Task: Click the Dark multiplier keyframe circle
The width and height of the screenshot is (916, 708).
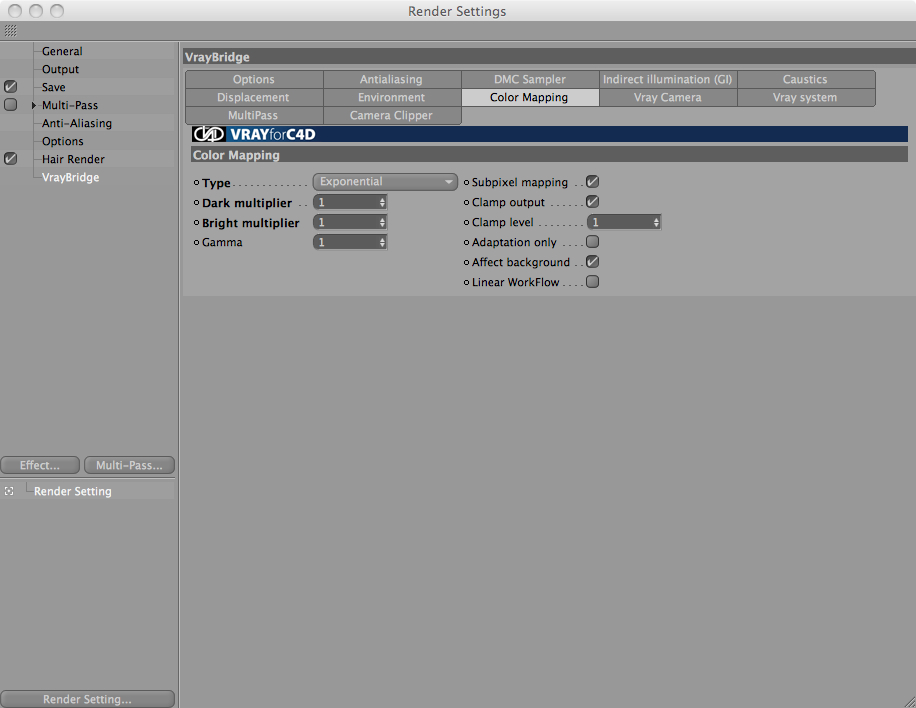Action: pos(196,203)
